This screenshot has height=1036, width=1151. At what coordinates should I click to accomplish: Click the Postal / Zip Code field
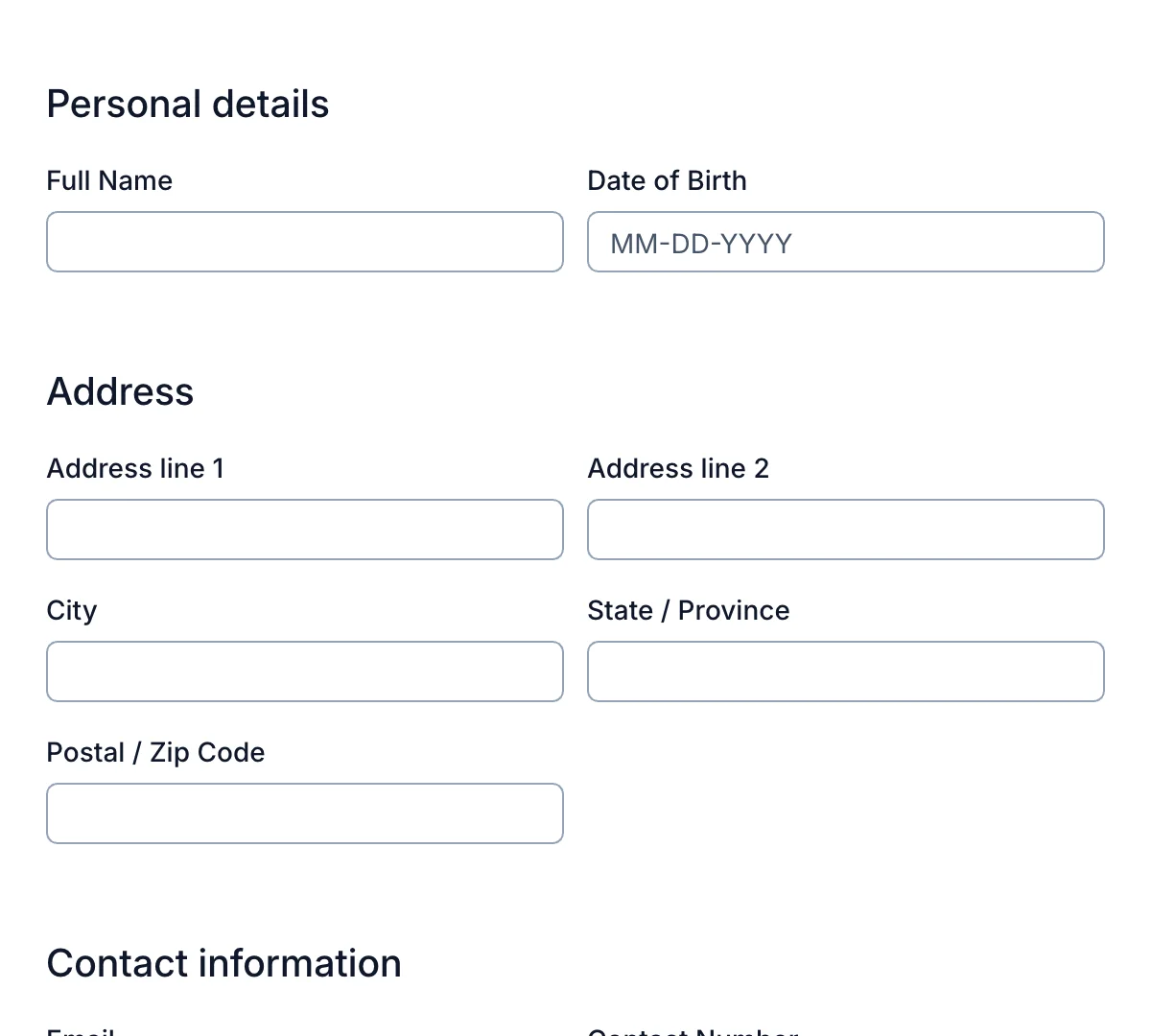(x=304, y=813)
